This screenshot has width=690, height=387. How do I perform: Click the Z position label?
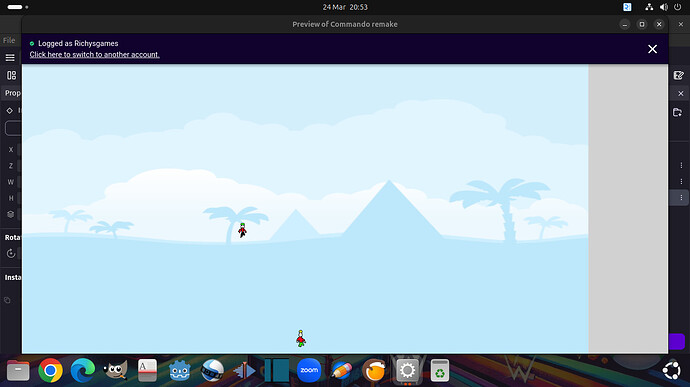point(11,166)
